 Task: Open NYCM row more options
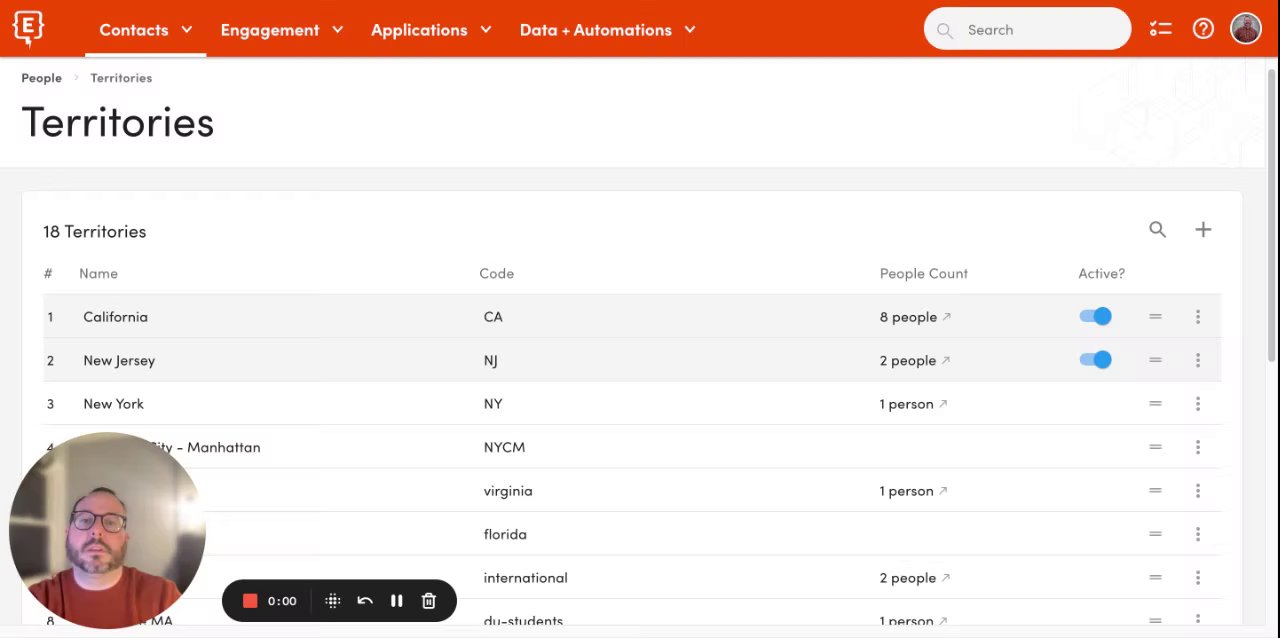coord(1197,447)
